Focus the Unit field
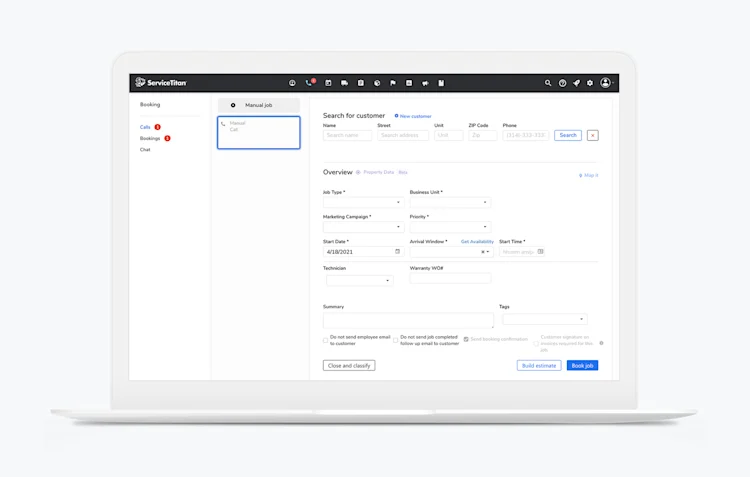The width and height of the screenshot is (750, 477). (x=449, y=135)
